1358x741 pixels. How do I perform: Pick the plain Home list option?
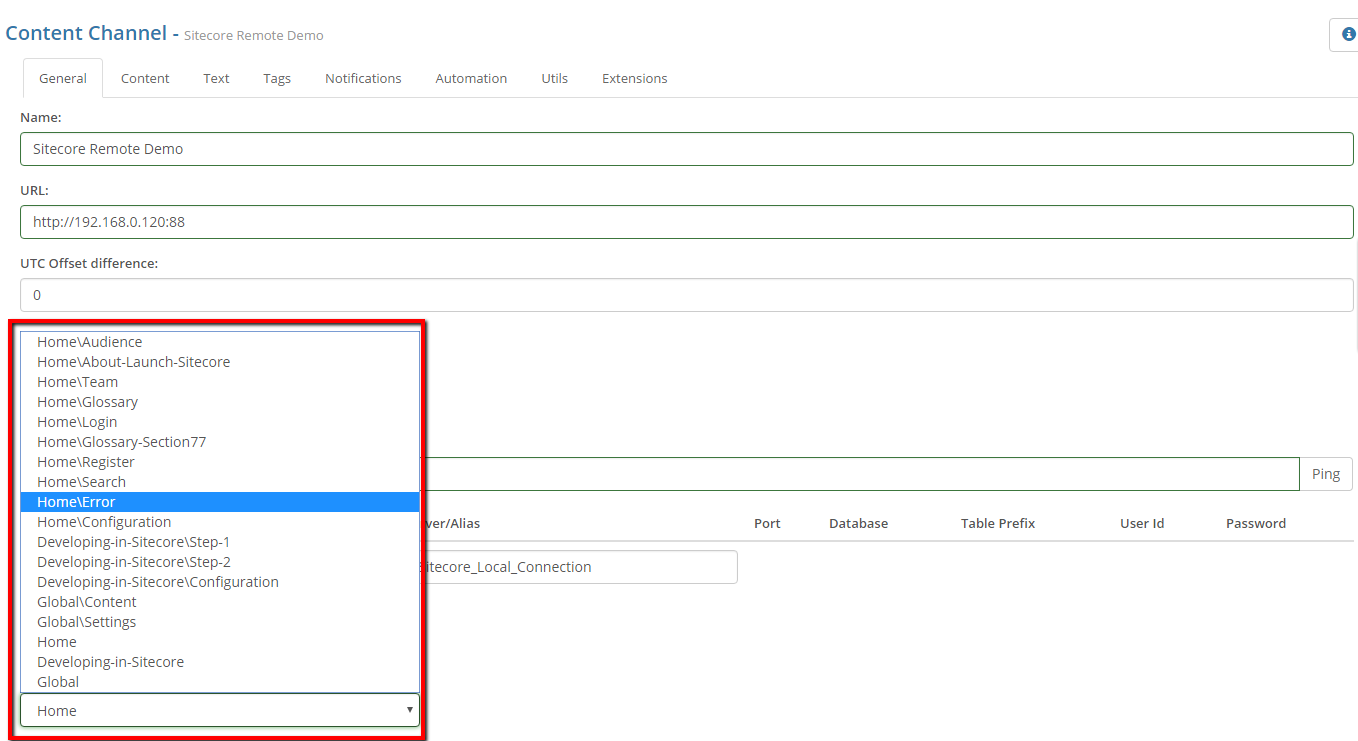pyautogui.click(x=220, y=642)
